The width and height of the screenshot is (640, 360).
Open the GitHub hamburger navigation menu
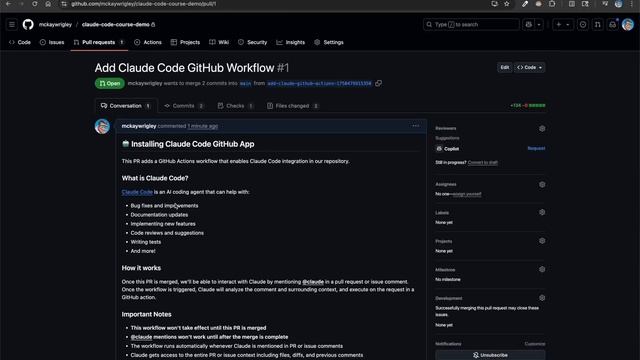point(12,24)
